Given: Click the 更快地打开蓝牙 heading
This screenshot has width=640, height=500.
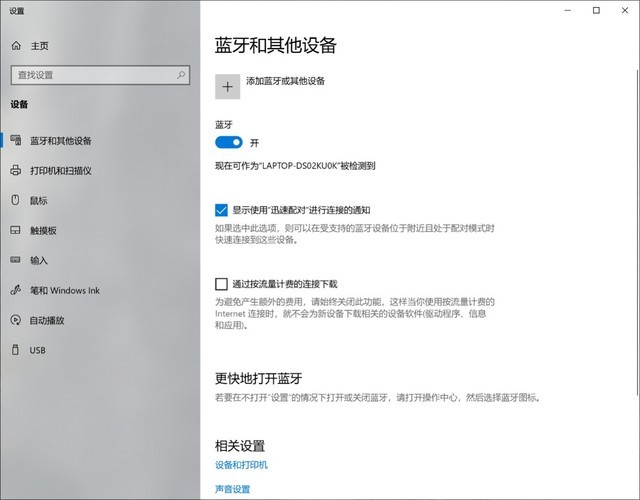Looking at the screenshot, I should pyautogui.click(x=258, y=378).
